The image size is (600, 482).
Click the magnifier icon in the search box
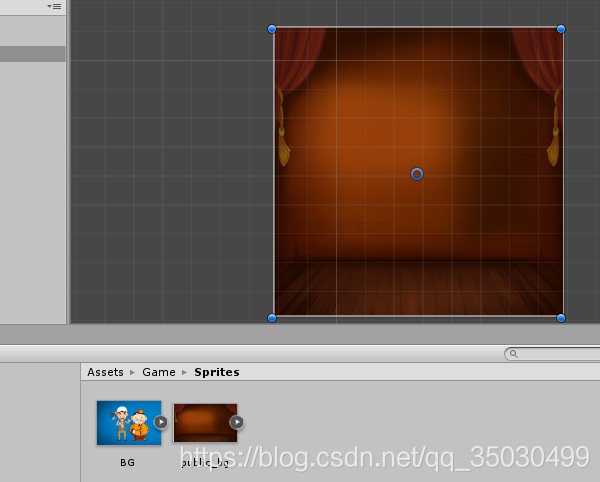click(514, 354)
